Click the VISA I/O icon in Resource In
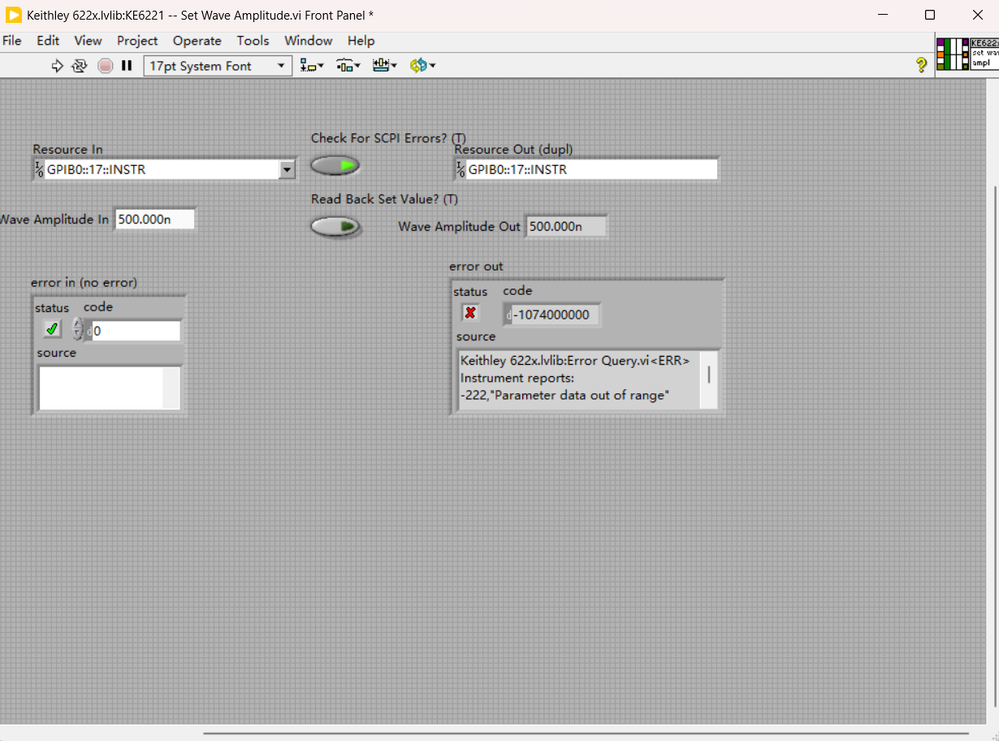Viewport: 999px width, 741px height. click(x=39, y=169)
